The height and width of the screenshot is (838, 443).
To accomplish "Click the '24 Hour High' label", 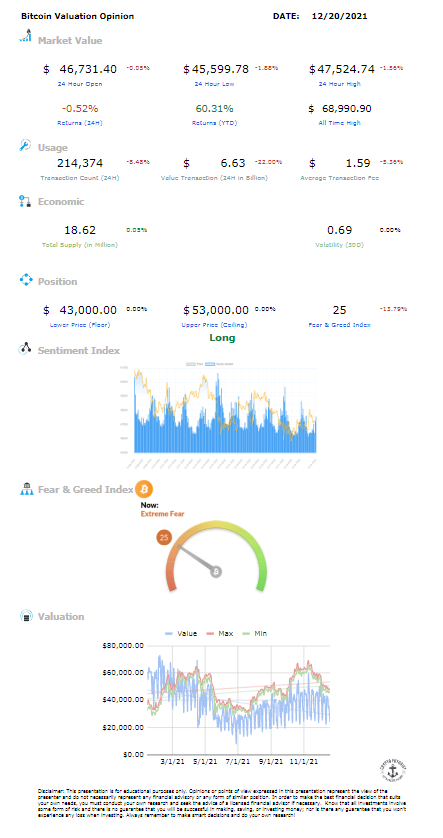I will (339, 84).
